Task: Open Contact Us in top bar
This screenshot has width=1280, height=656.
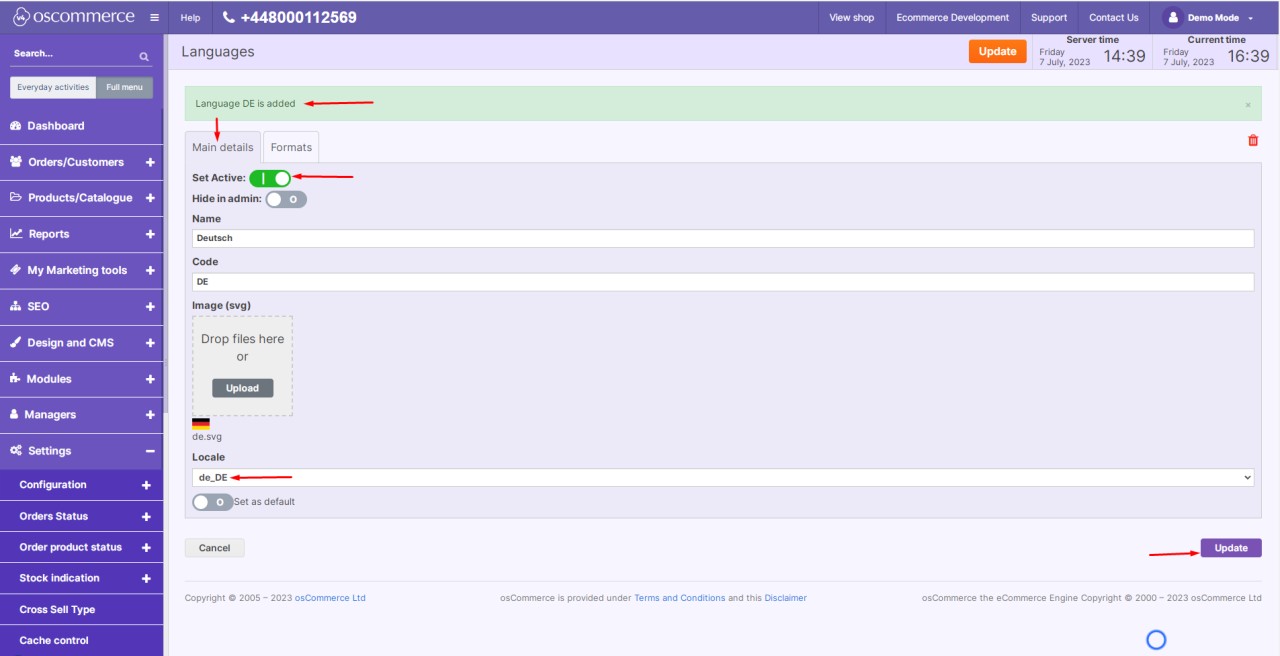Action: (1114, 17)
